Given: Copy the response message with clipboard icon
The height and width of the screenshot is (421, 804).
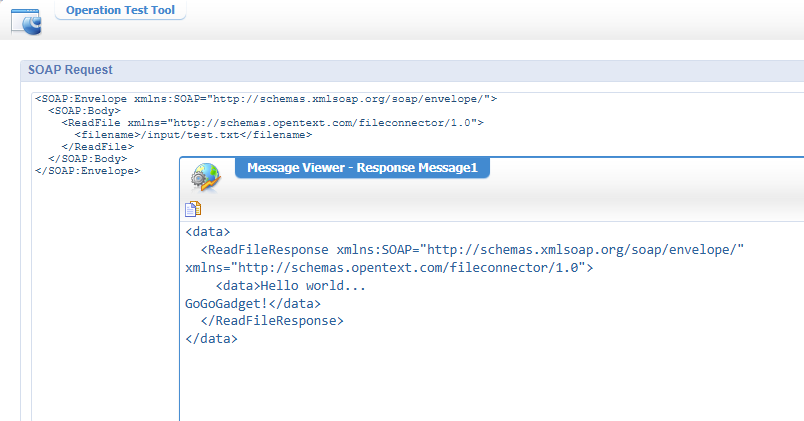Looking at the screenshot, I should pyautogui.click(x=193, y=209).
